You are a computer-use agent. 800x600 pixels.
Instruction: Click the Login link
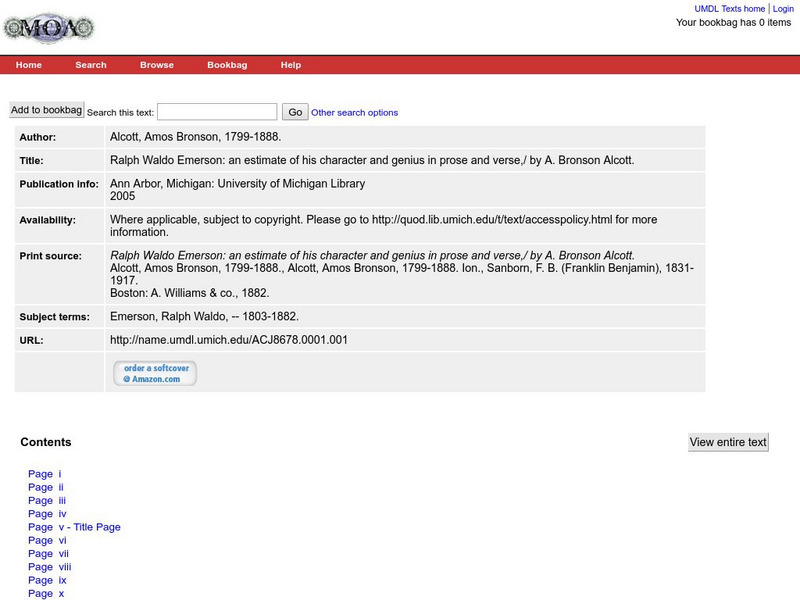(783, 9)
